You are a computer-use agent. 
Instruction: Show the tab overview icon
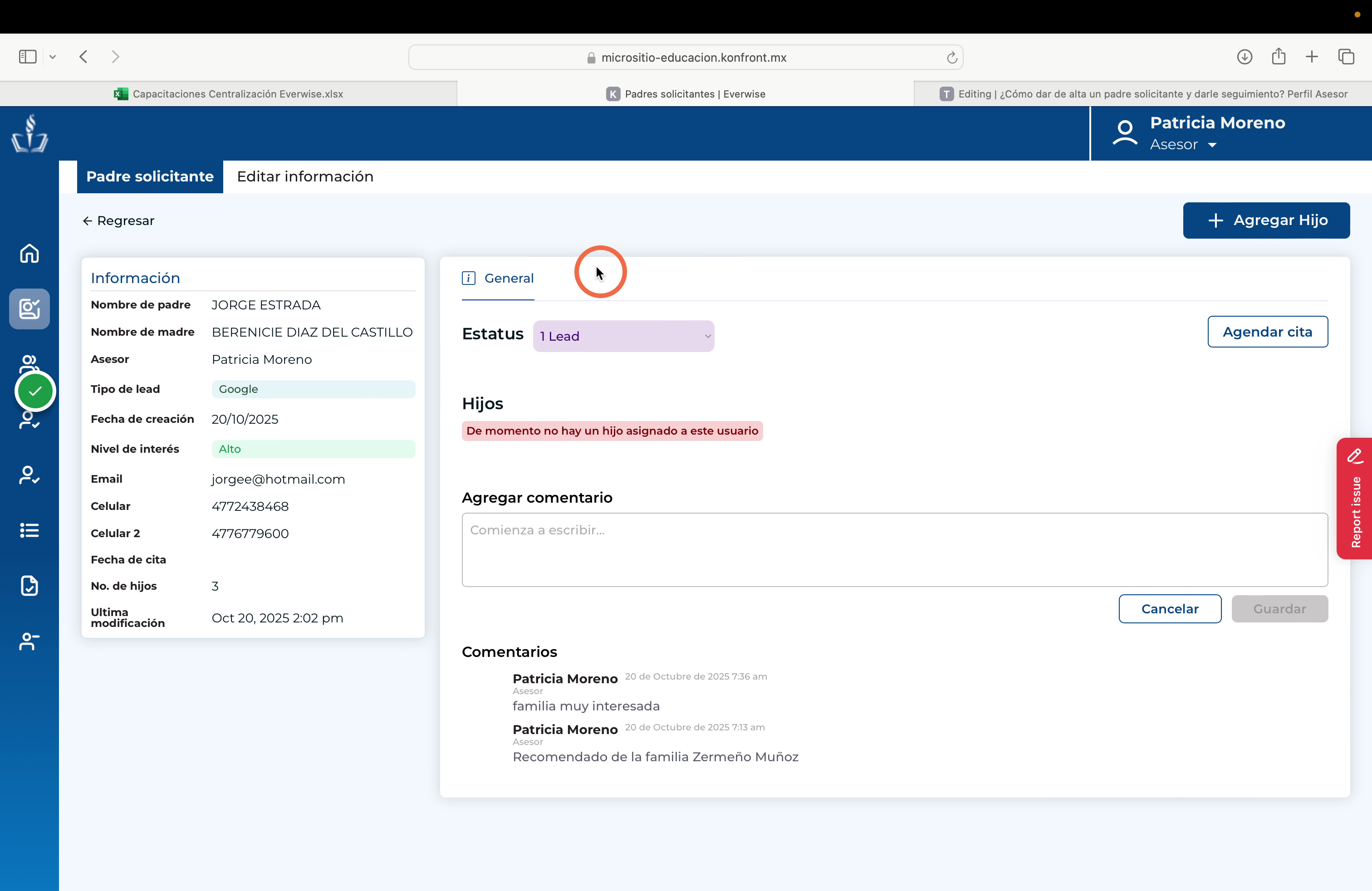1346,56
